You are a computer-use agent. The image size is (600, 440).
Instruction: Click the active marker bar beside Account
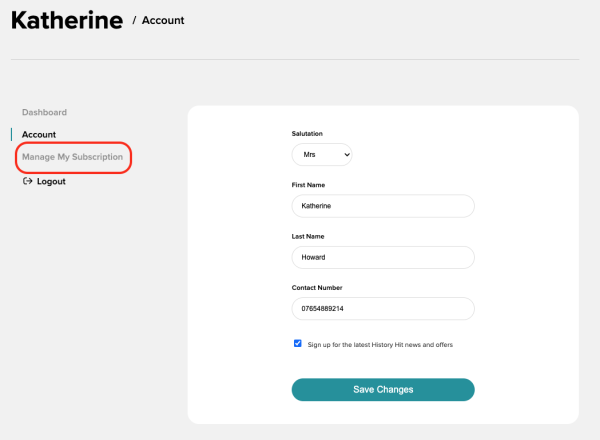coord(12,134)
